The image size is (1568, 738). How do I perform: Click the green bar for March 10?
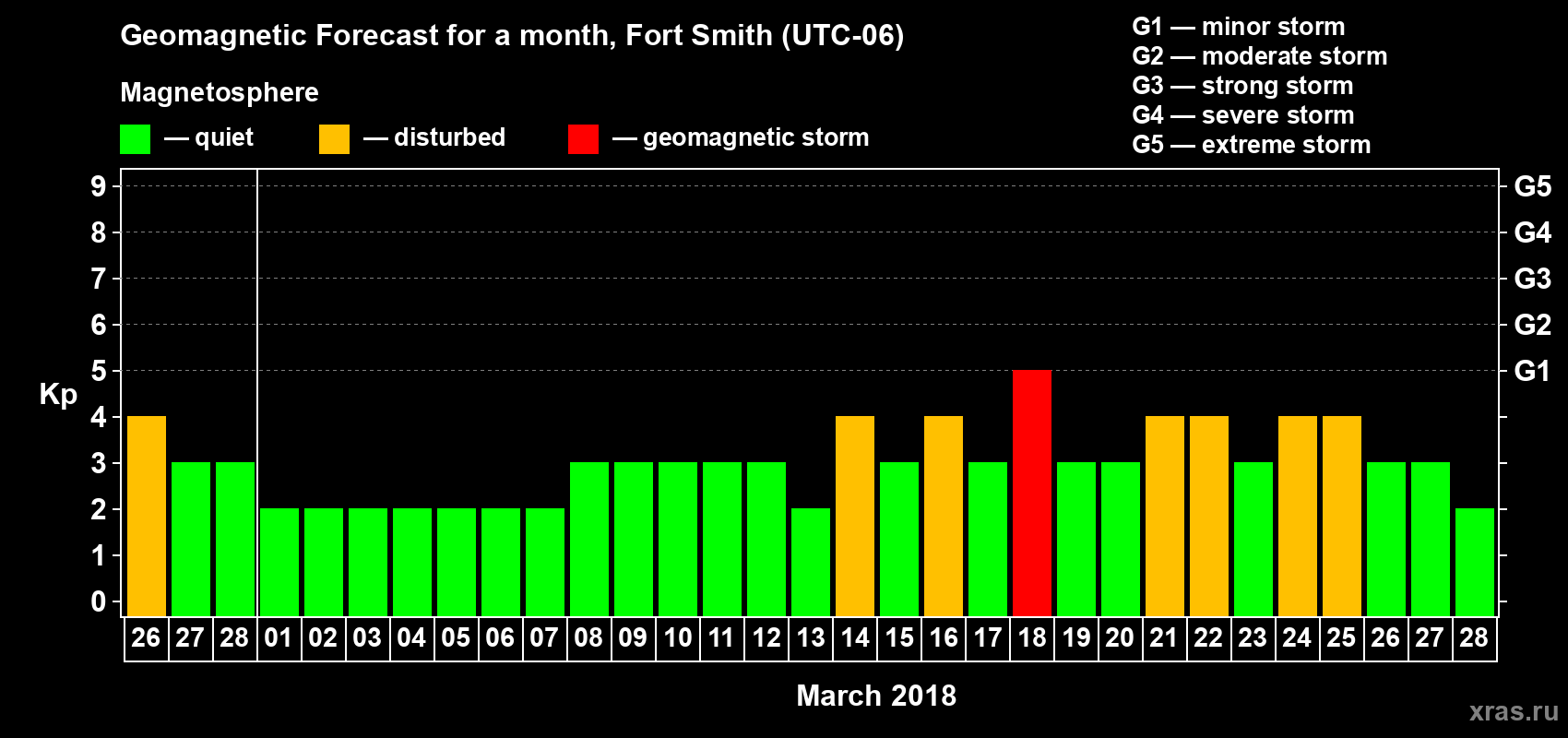tap(678, 539)
